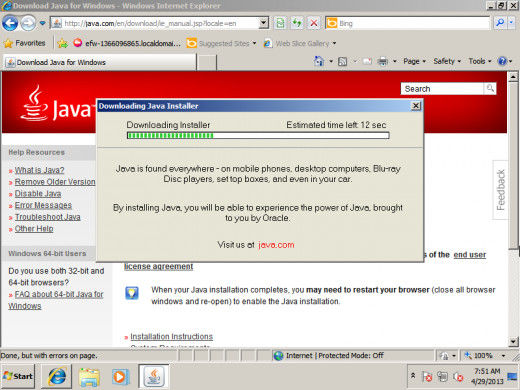Open the Remove Older Version link
The width and height of the screenshot is (520, 390).
tap(55, 182)
